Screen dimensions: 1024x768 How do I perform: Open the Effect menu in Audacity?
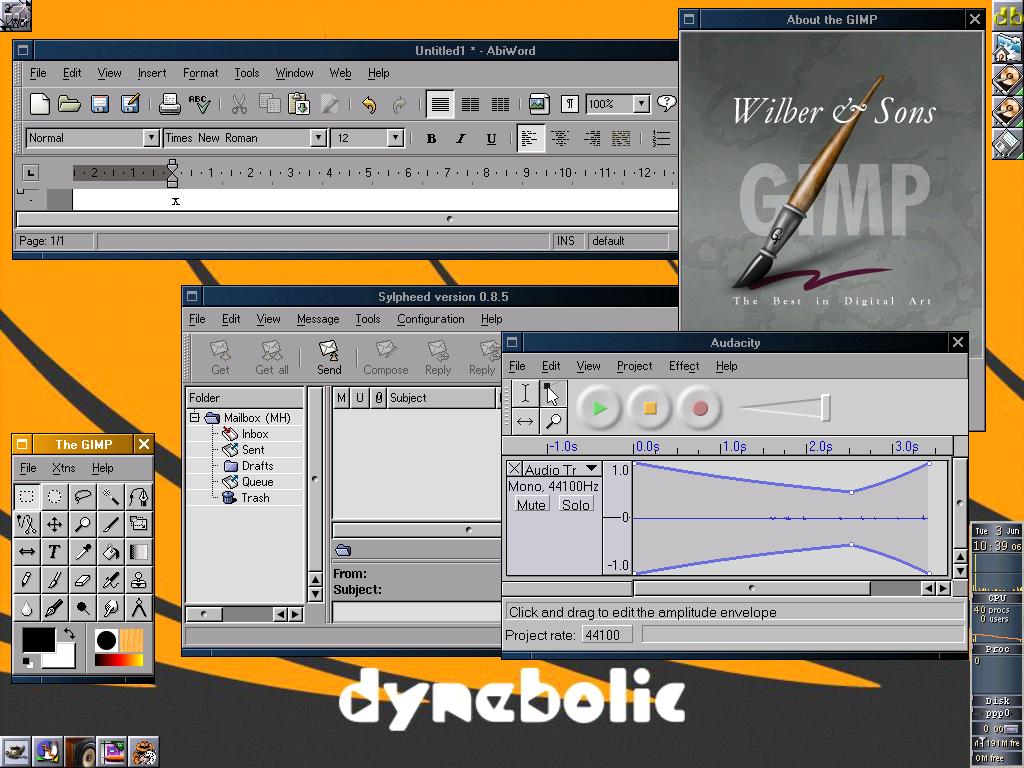[684, 366]
